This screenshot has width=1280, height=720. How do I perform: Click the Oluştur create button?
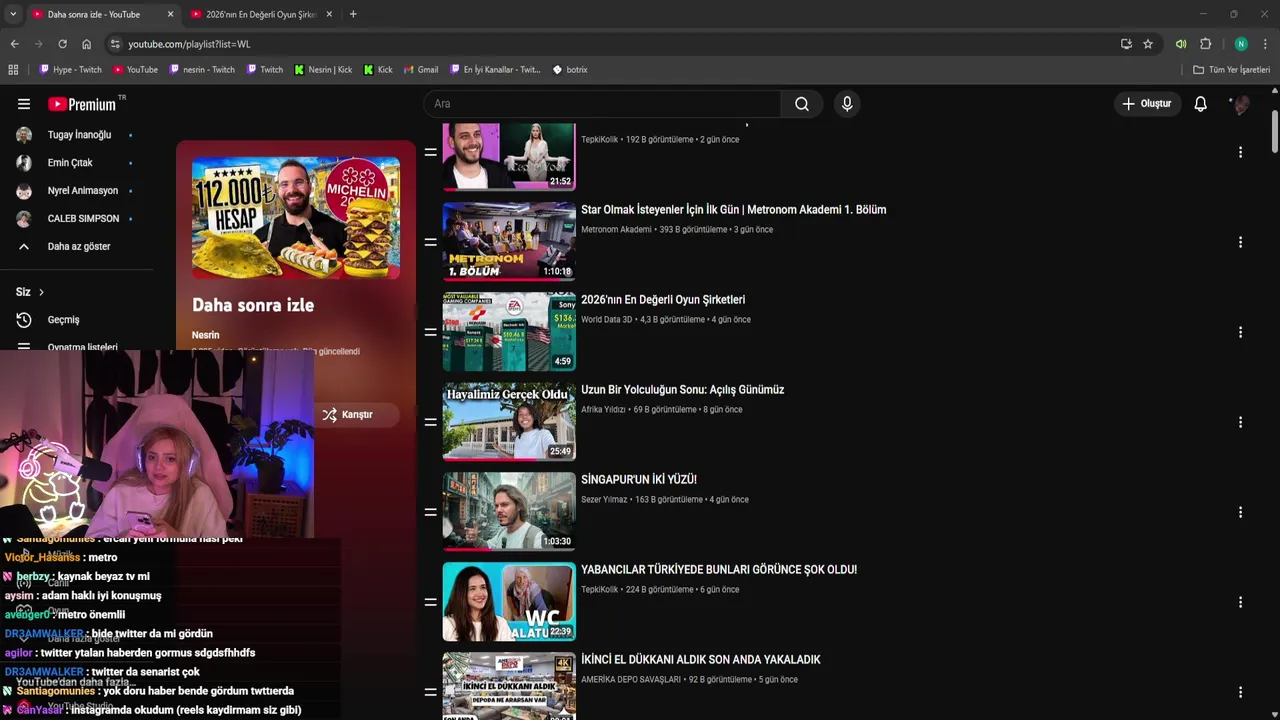[x=1146, y=104]
